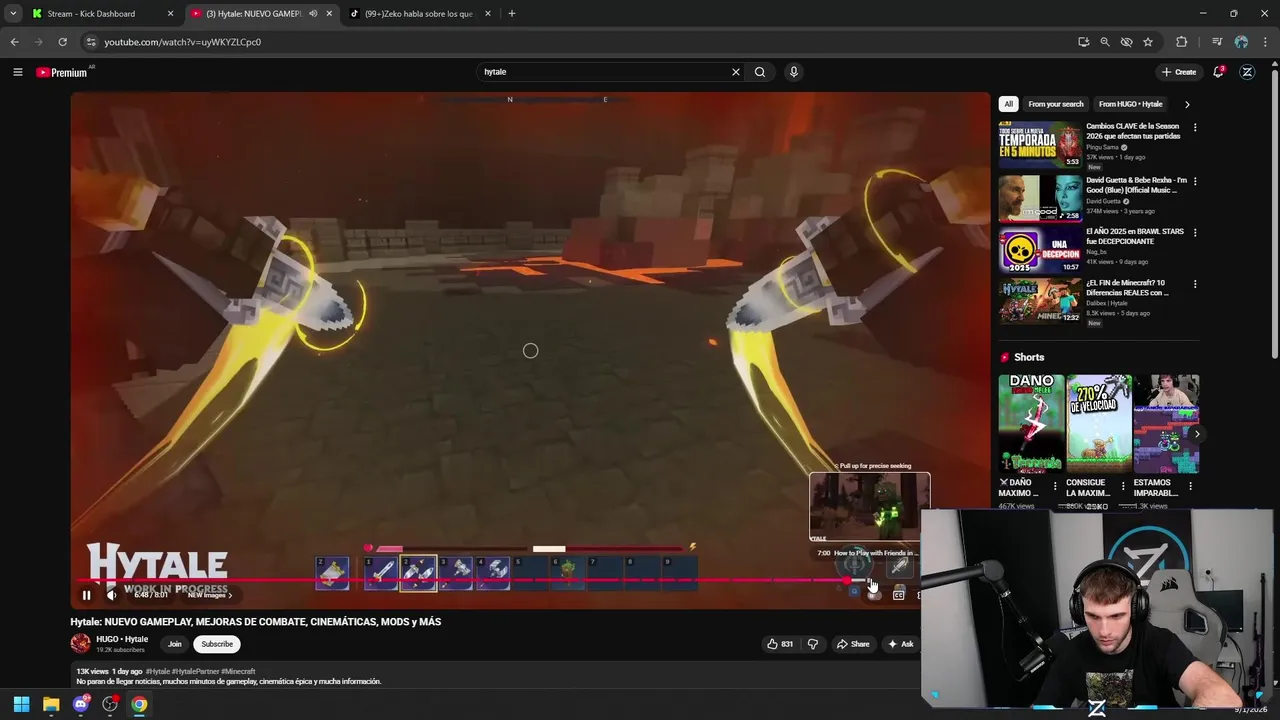Select the From HUGO • Hytale chip

[1130, 104]
